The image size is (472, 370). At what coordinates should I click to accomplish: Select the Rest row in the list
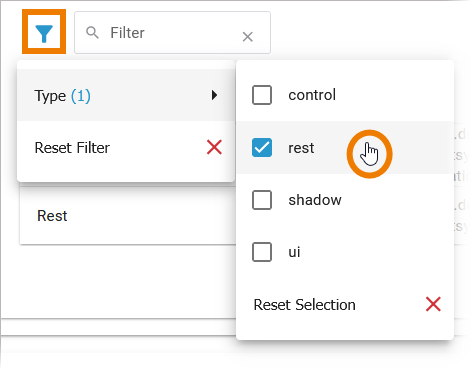(128, 216)
